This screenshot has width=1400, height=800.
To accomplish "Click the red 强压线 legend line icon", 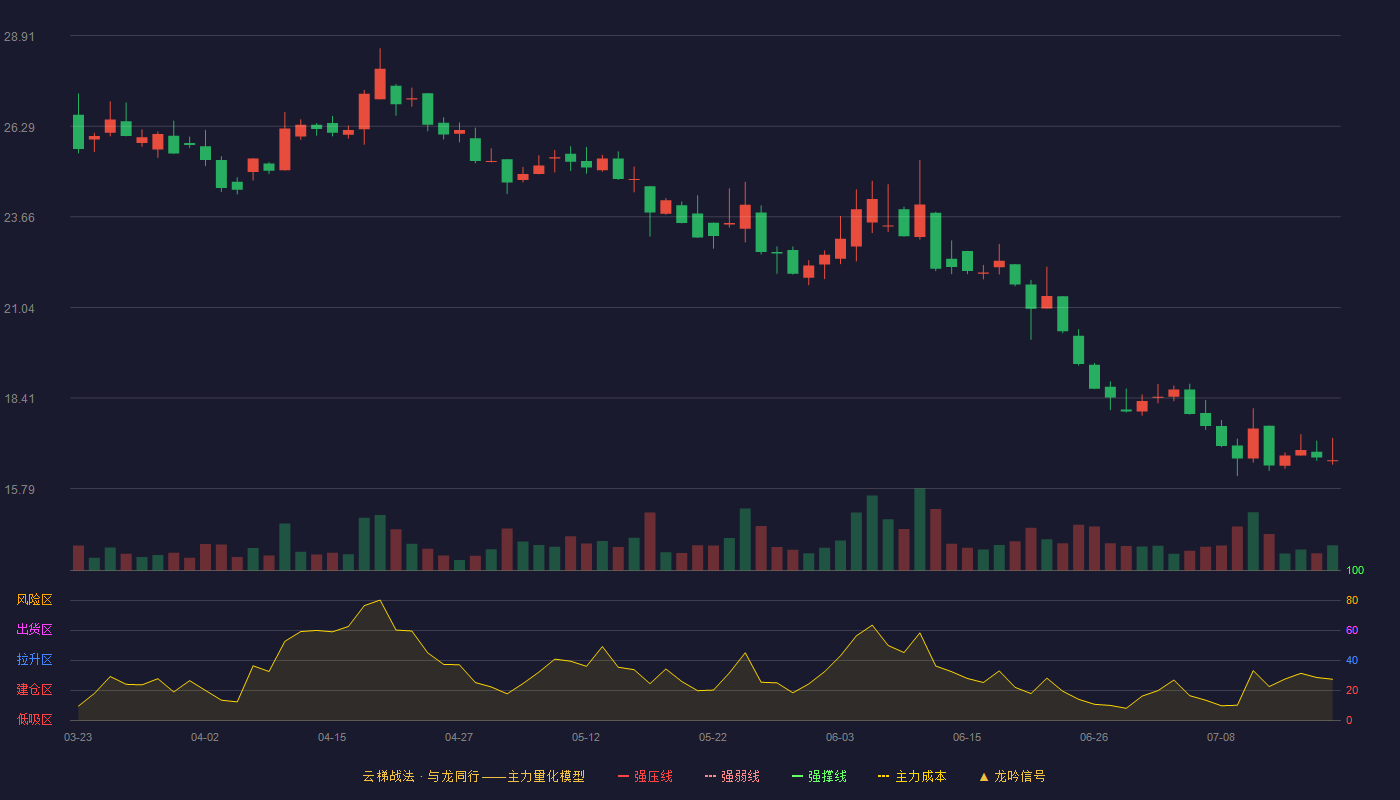I will pyautogui.click(x=623, y=776).
